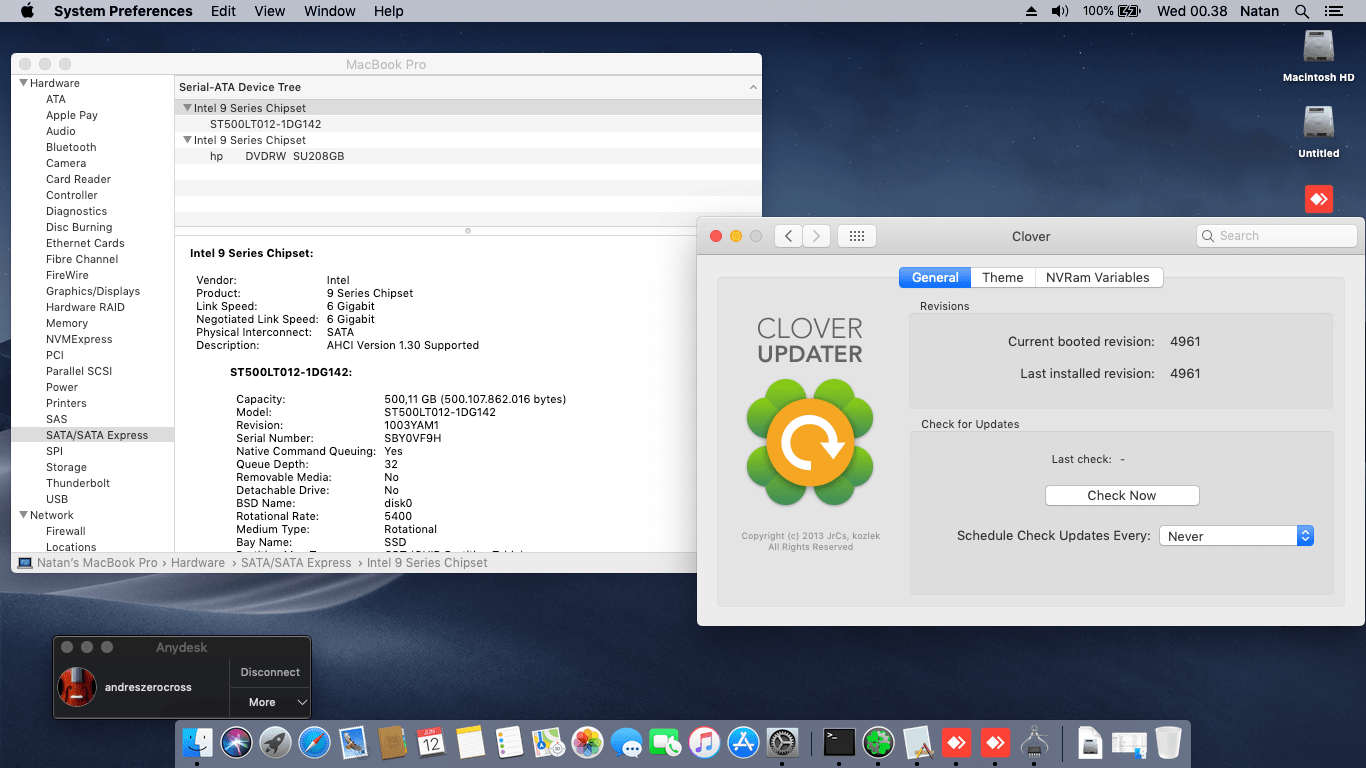
Task: Open the Help menu
Action: pyautogui.click(x=389, y=11)
